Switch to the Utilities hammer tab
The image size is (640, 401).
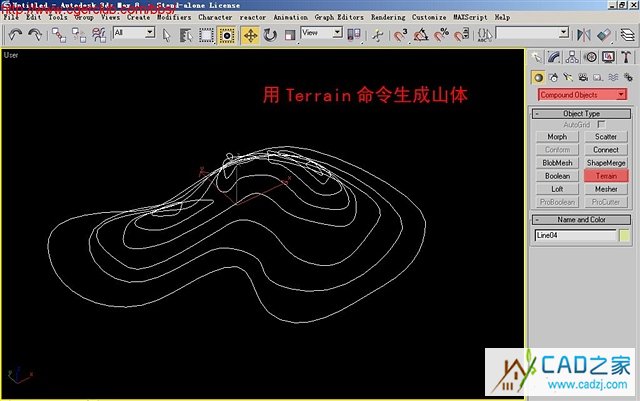tap(626, 57)
